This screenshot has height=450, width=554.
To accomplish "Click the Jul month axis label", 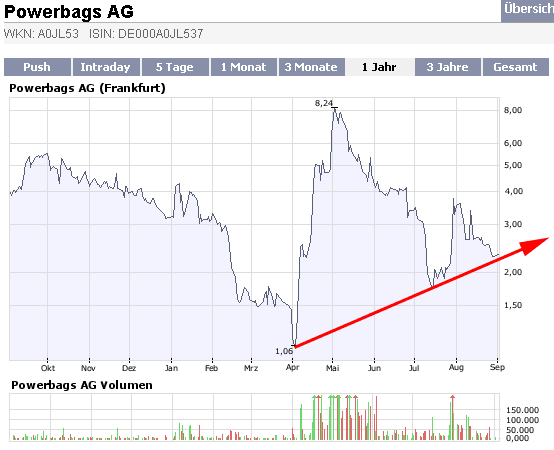I will point(414,368).
